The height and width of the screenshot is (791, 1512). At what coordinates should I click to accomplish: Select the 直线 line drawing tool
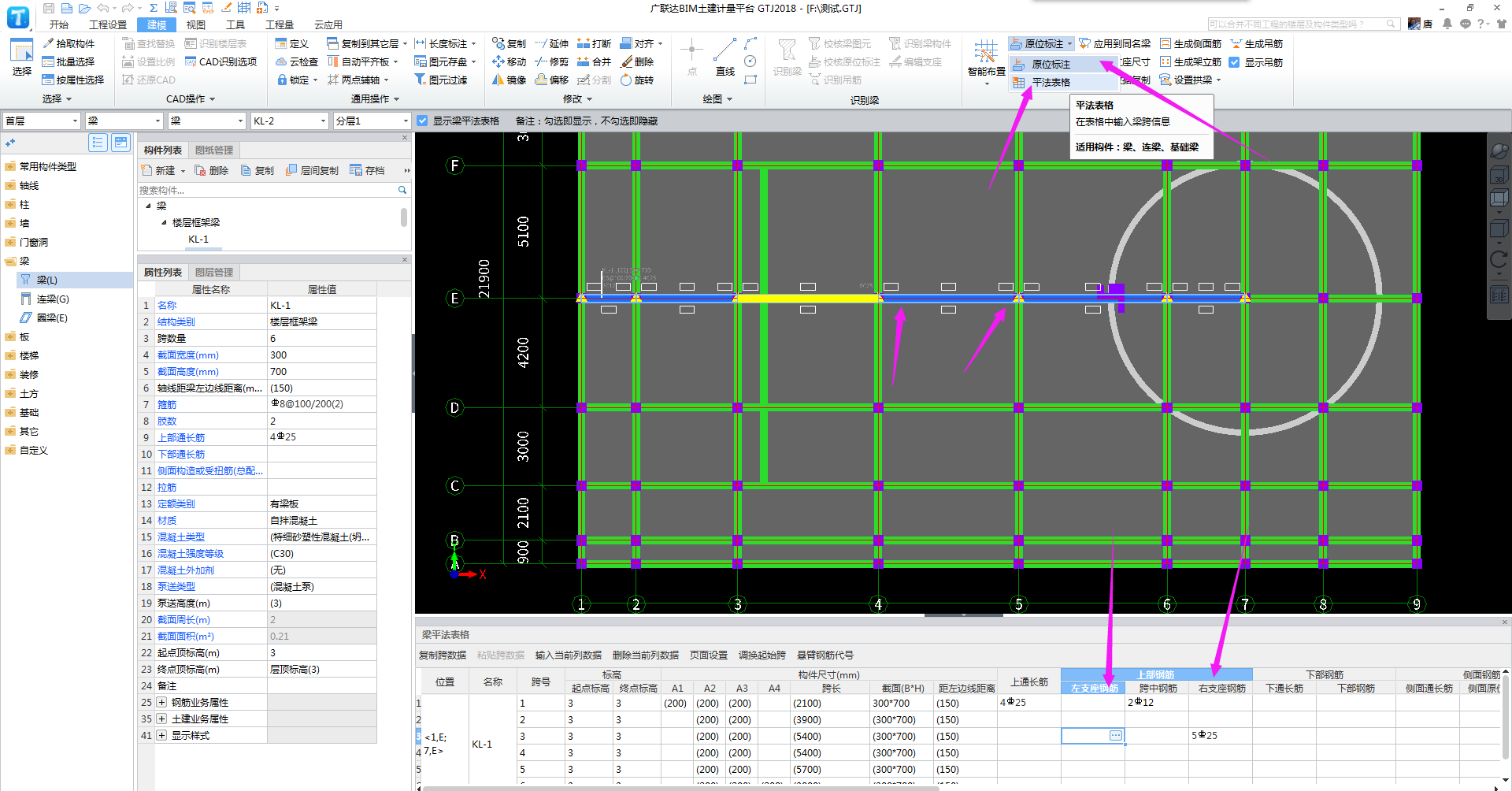point(725,57)
